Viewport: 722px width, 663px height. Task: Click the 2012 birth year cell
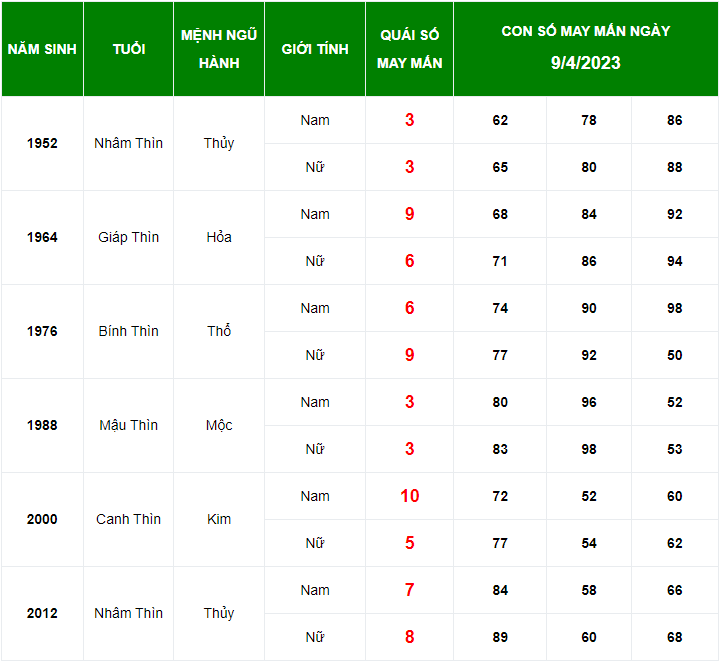[42, 613]
